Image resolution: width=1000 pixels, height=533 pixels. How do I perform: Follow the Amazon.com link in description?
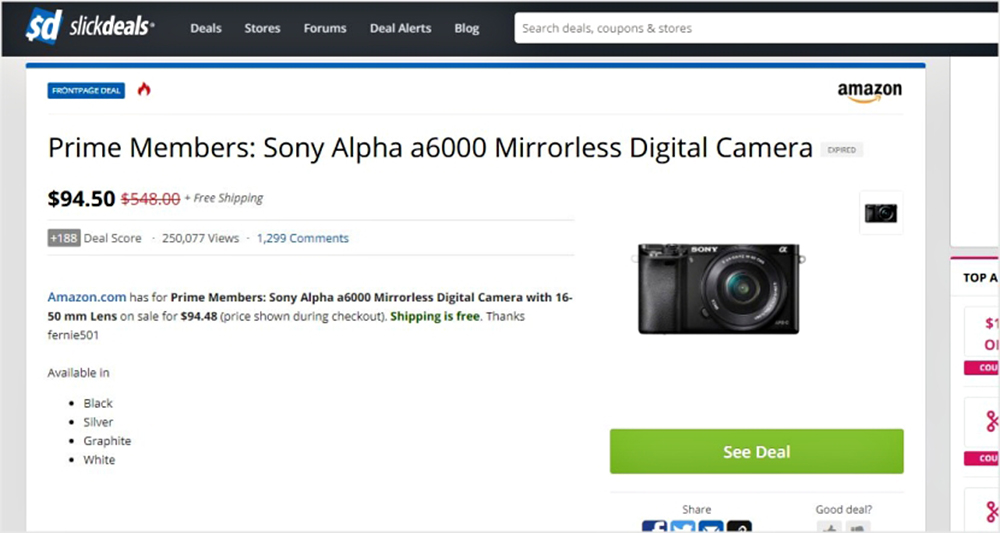[x=87, y=297]
